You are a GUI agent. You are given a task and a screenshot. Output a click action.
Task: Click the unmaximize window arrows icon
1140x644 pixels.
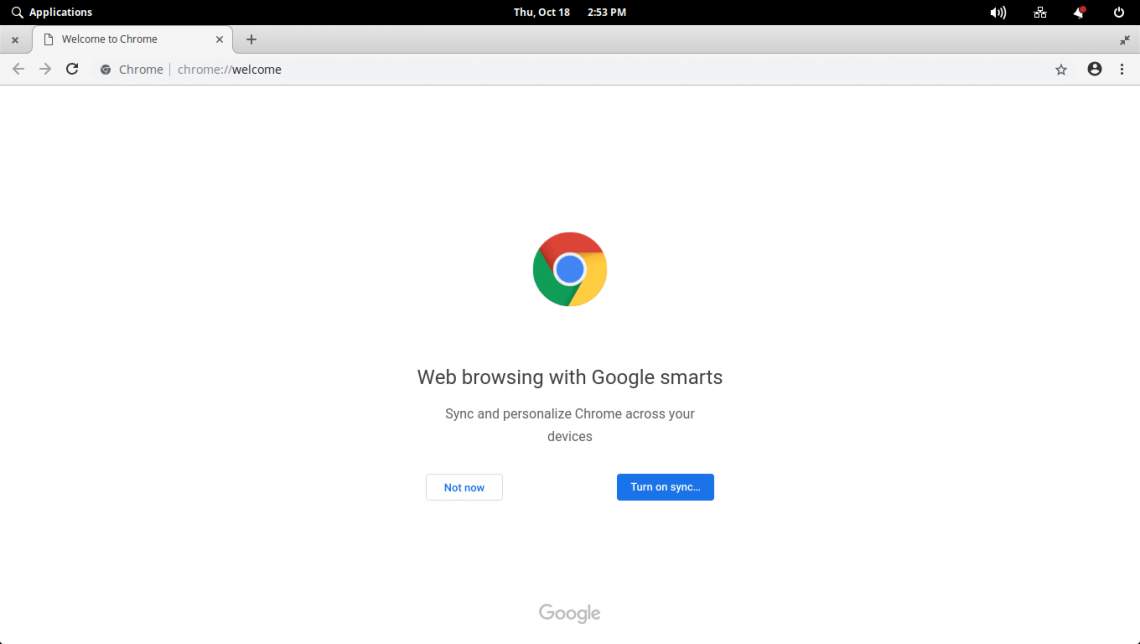point(1124,40)
